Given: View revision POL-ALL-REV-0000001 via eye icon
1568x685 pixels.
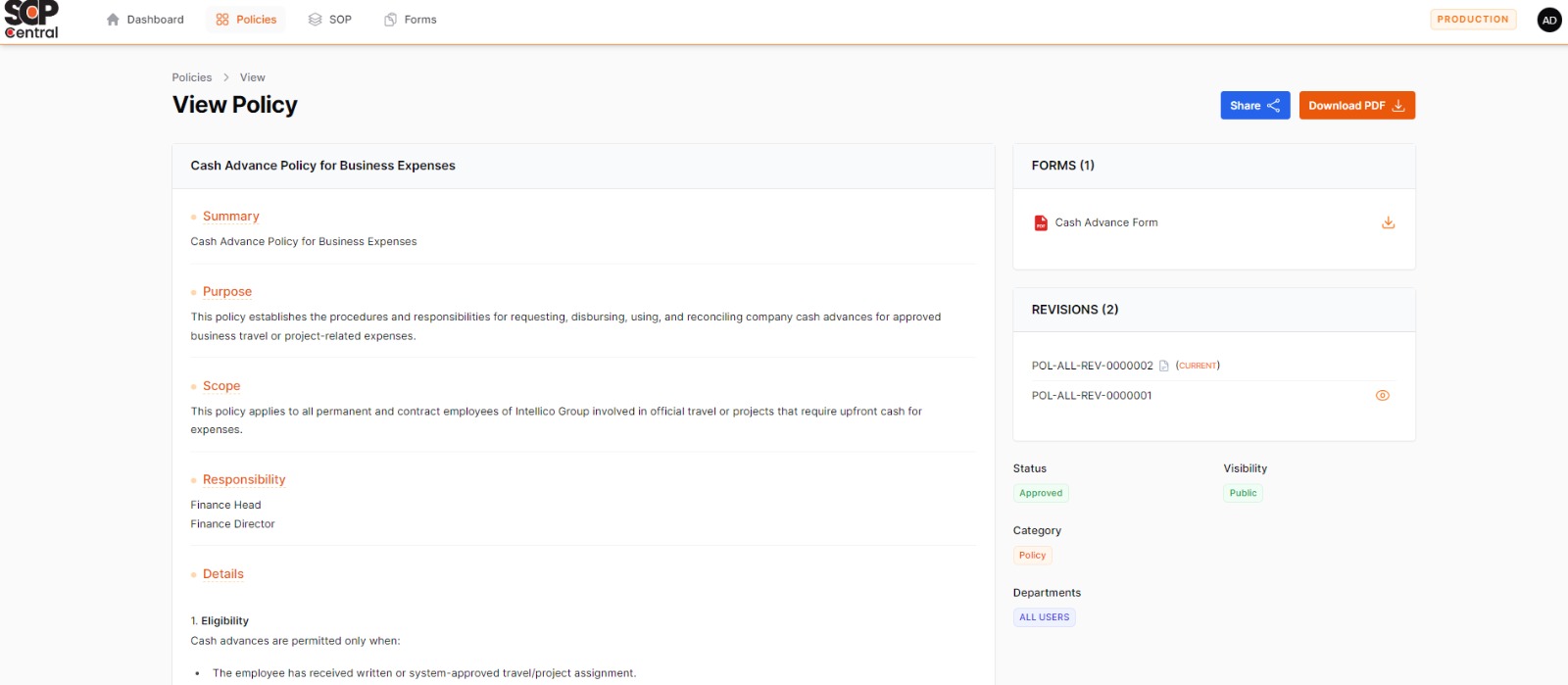Looking at the screenshot, I should click(1382, 396).
